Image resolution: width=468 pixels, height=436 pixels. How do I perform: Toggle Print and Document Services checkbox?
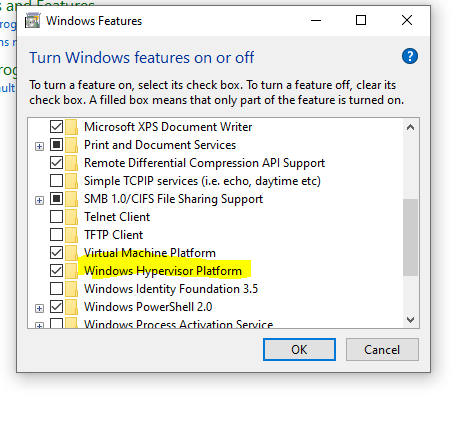(x=56, y=145)
